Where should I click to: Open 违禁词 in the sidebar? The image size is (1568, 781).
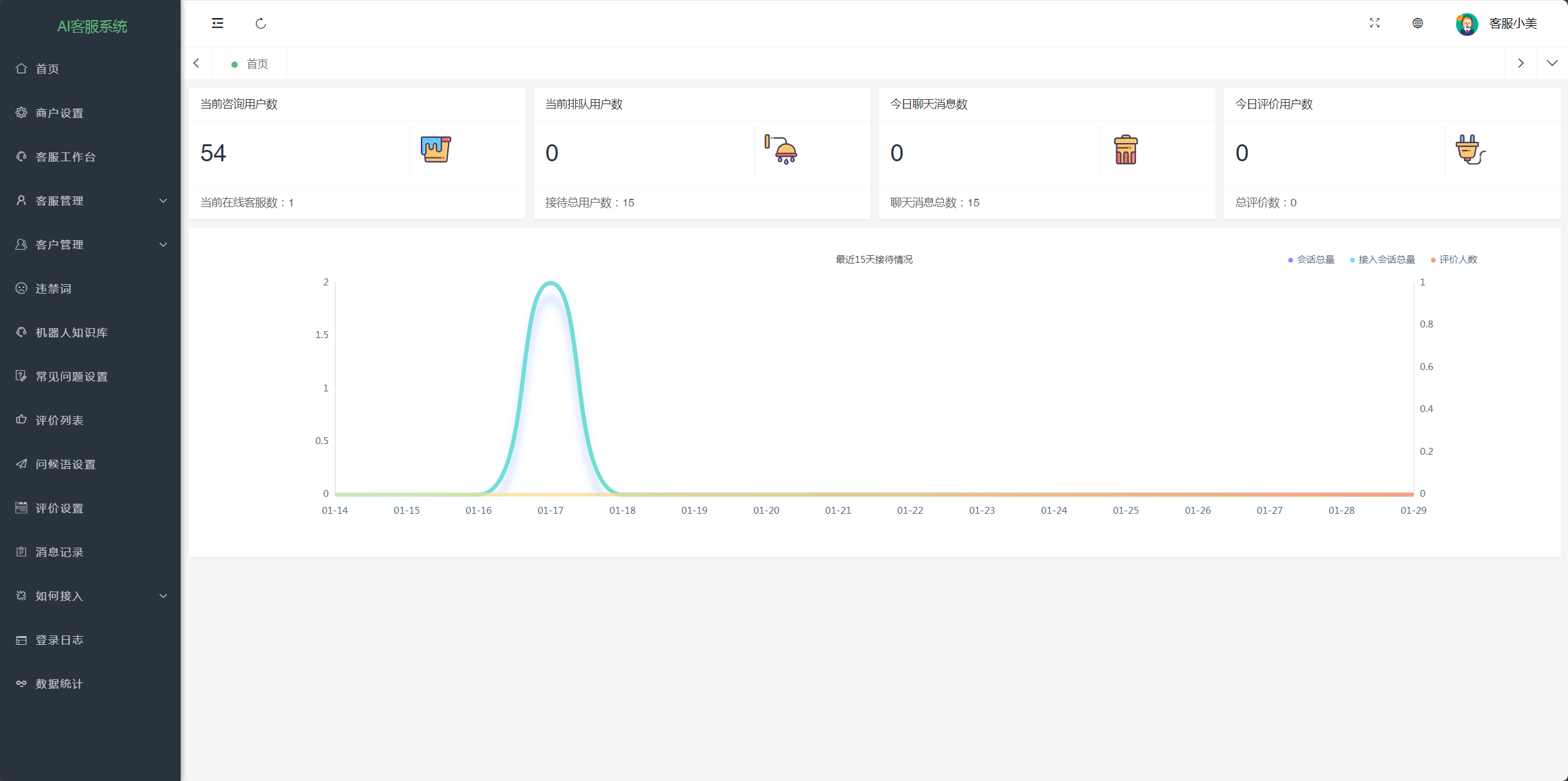click(x=90, y=289)
